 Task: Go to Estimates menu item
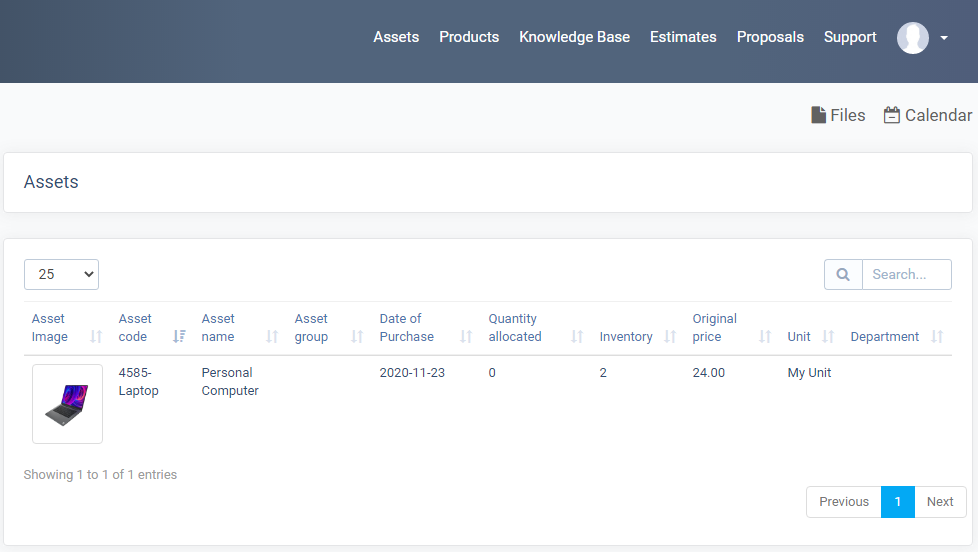683,37
